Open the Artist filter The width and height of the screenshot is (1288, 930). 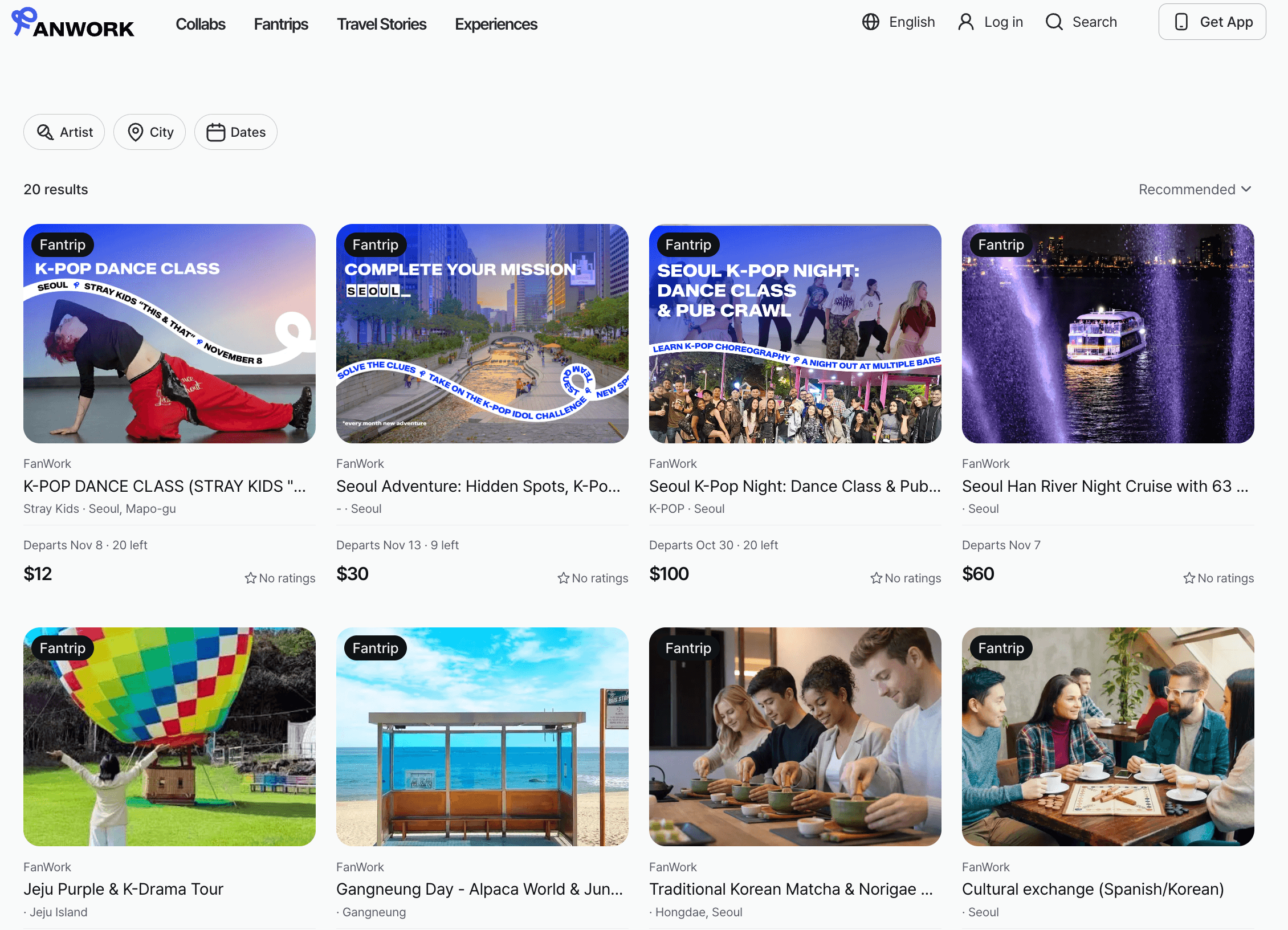(x=64, y=132)
